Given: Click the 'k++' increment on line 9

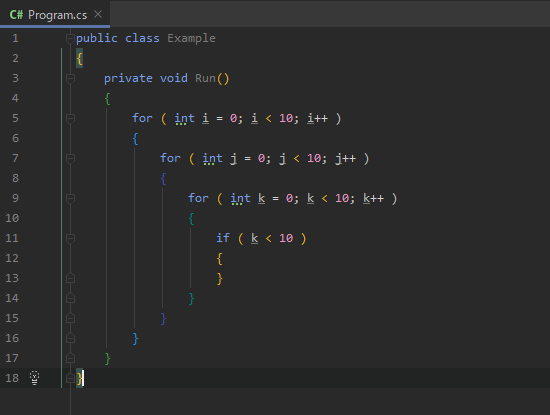Looking at the screenshot, I should (x=374, y=198).
